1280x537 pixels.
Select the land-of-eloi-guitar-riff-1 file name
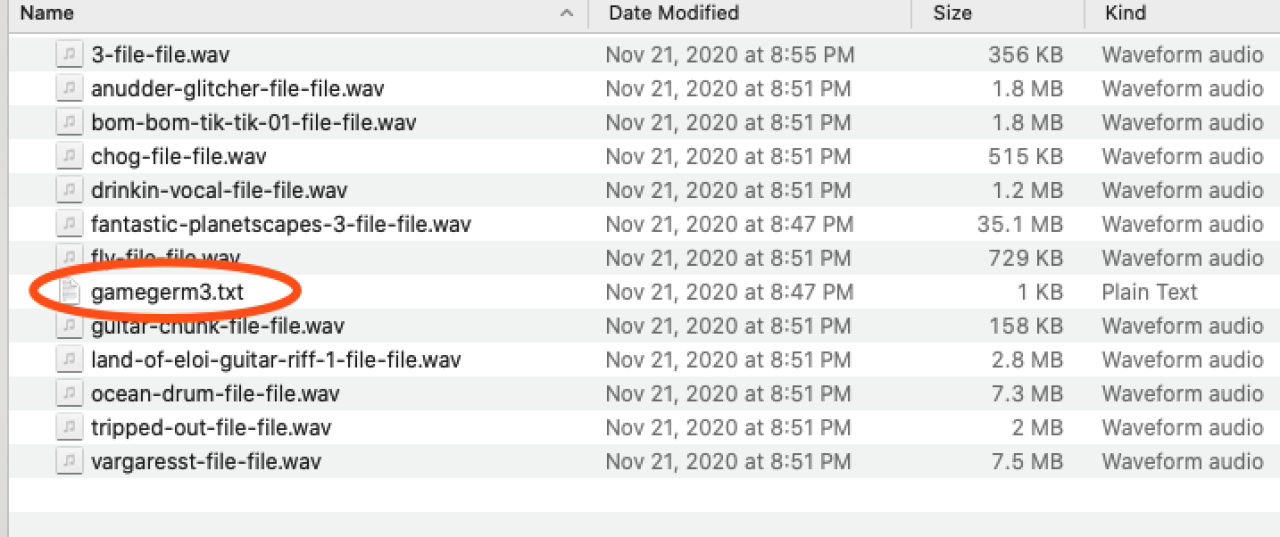pyautogui.click(x=275, y=360)
